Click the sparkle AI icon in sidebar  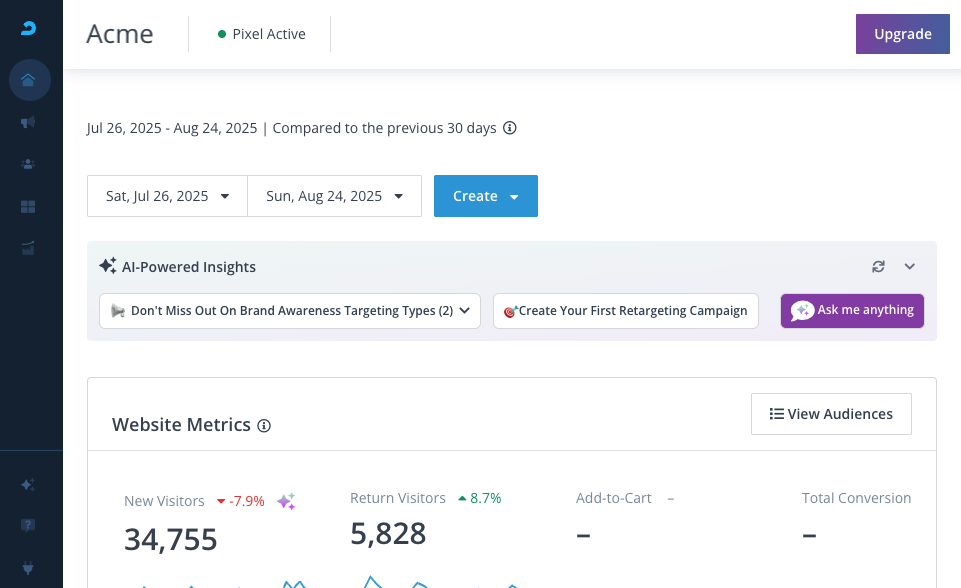tap(29, 484)
